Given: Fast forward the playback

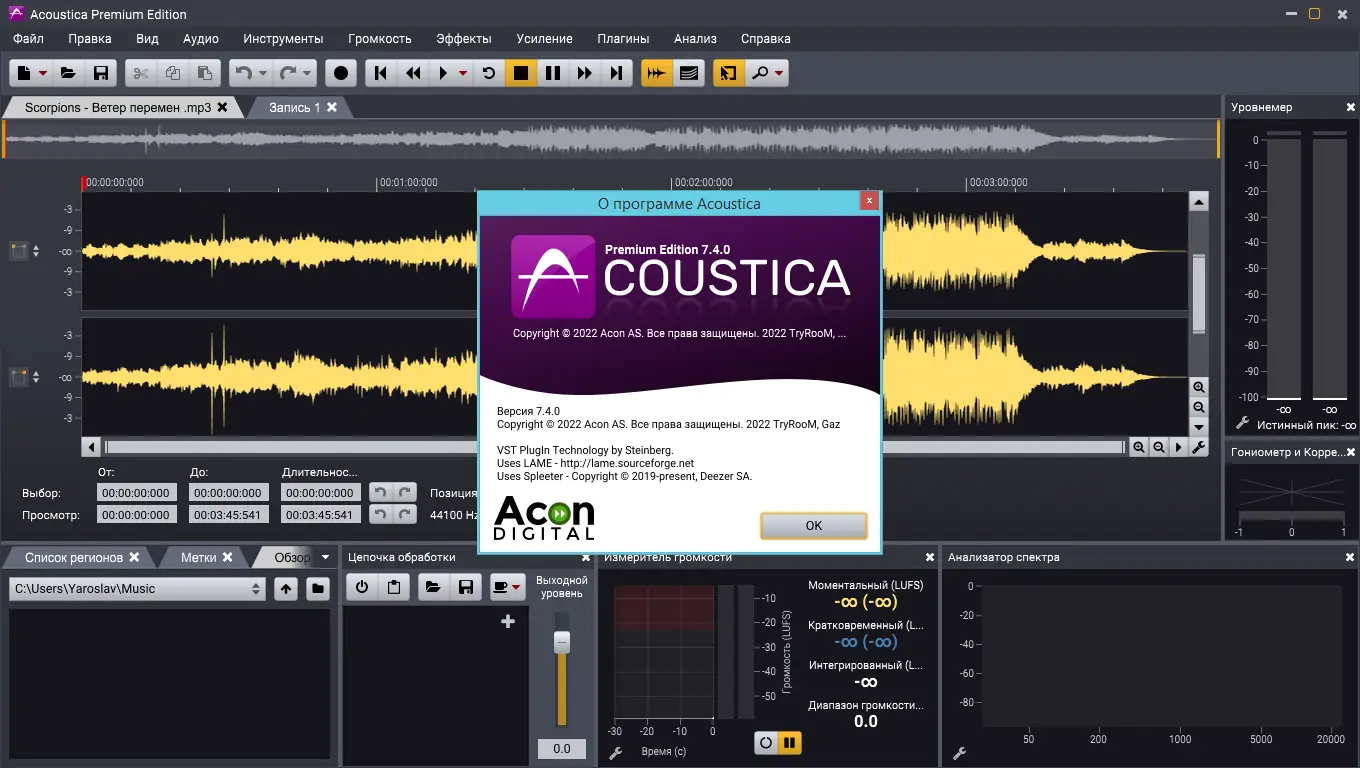Looking at the screenshot, I should point(584,73).
